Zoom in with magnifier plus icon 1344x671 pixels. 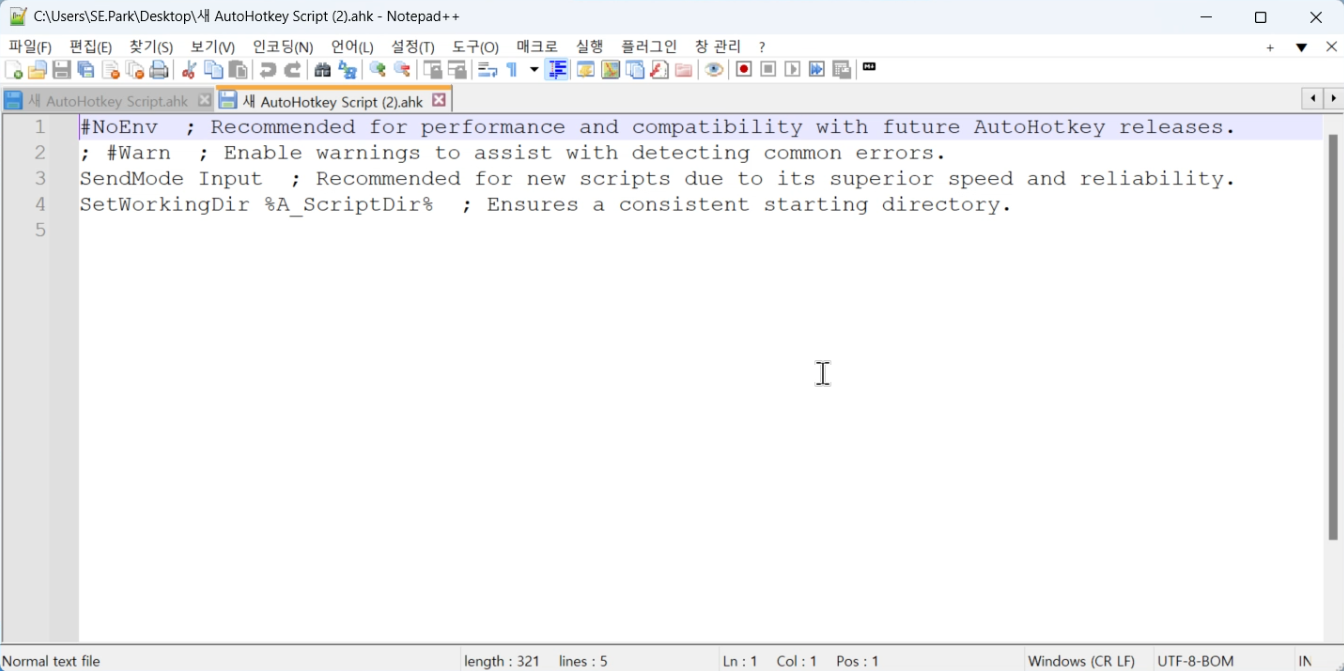pos(377,70)
